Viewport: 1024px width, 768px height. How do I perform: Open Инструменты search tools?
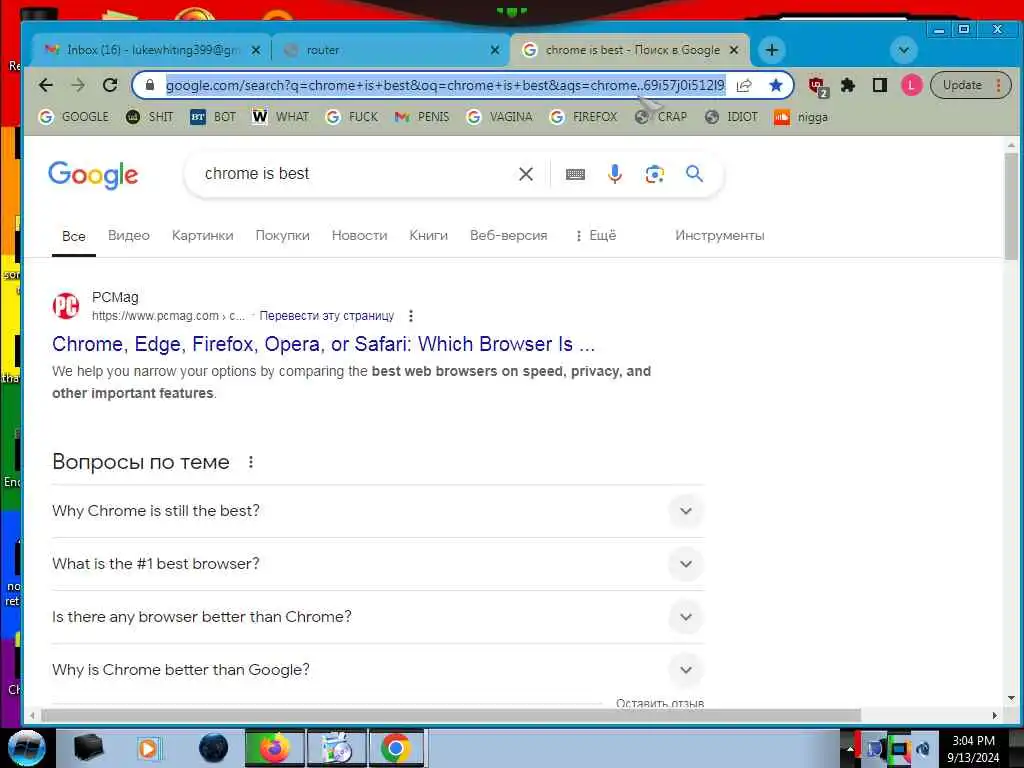tap(720, 236)
